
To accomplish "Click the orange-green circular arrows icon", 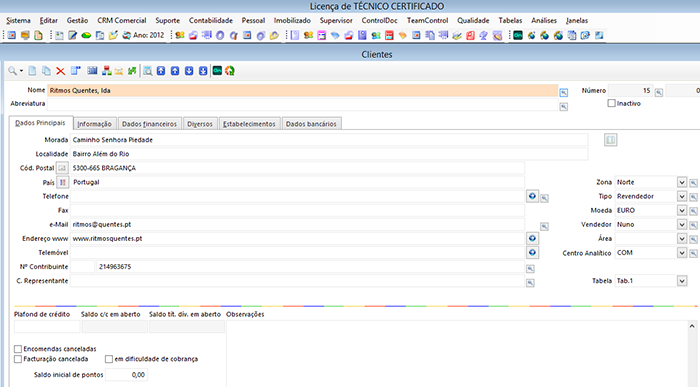I will click(230, 71).
